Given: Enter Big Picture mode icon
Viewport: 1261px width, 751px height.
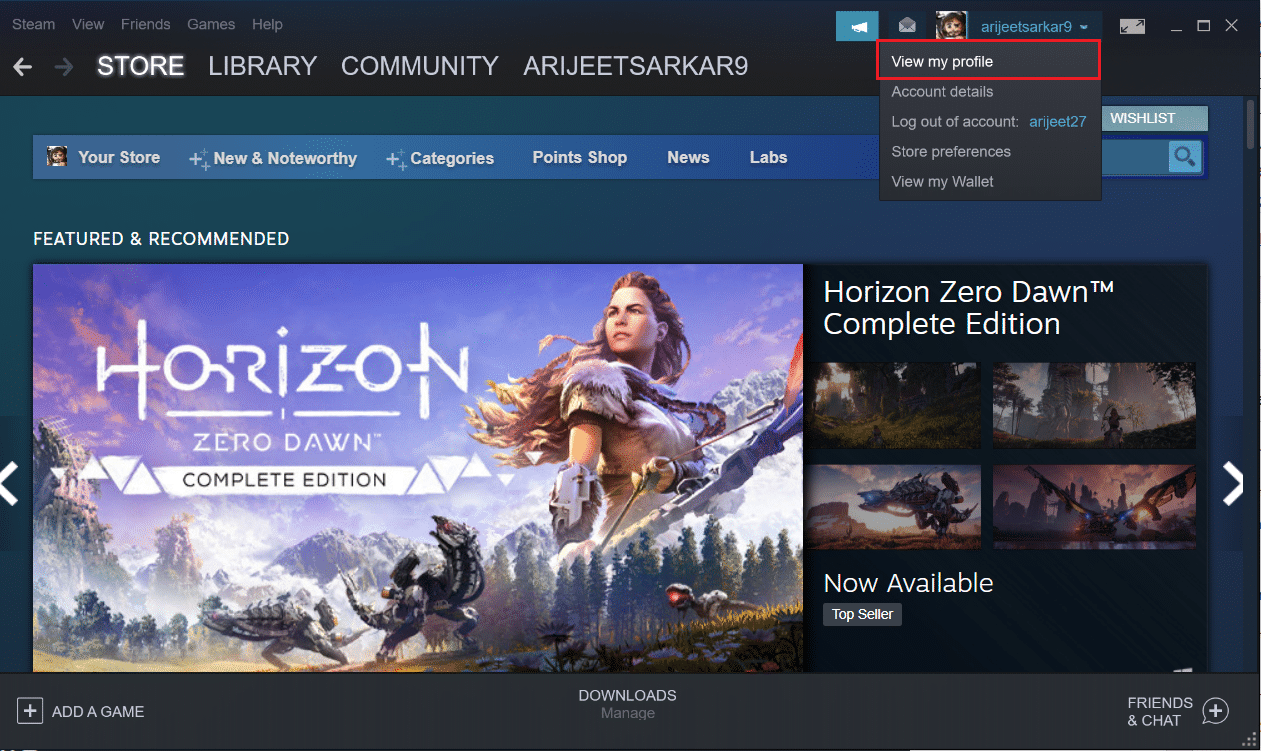Looking at the screenshot, I should 1132,27.
